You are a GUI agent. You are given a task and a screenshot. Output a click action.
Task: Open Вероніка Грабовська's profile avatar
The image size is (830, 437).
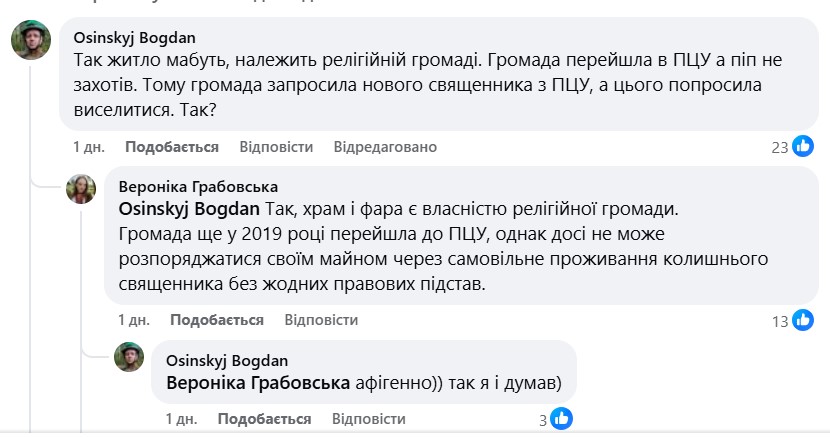click(82, 188)
